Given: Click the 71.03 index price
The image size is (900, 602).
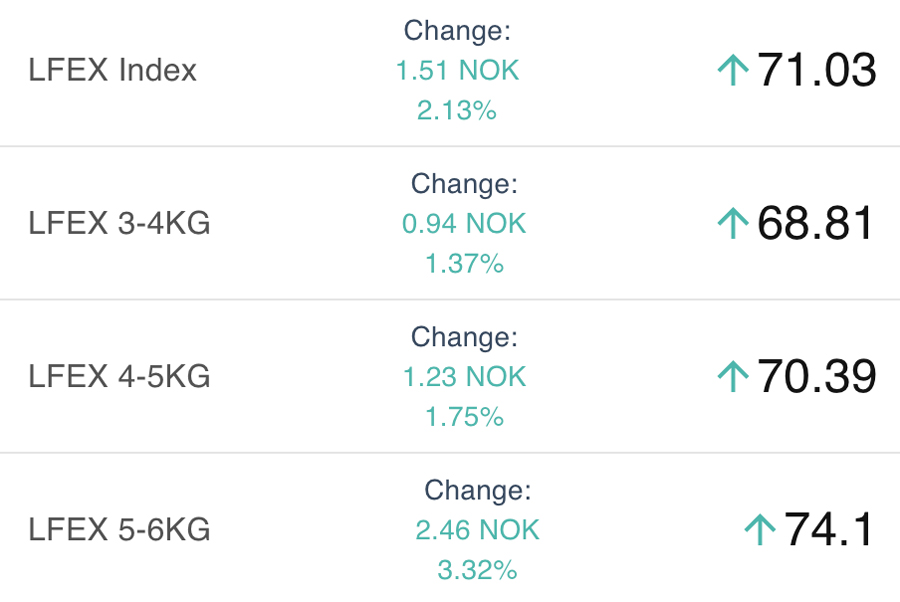Looking at the screenshot, I should [x=817, y=70].
